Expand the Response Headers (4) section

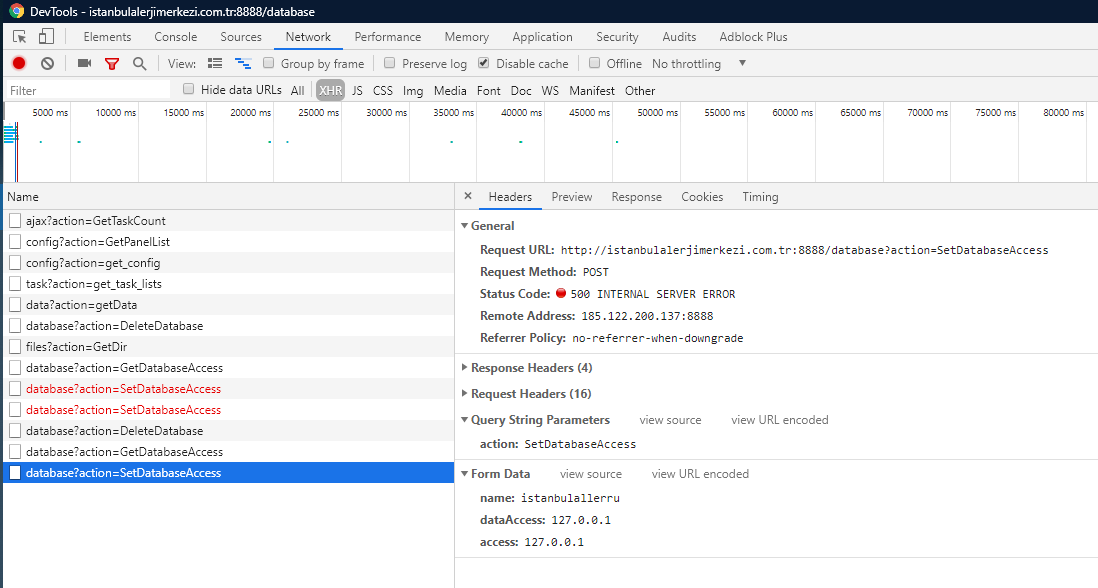(531, 368)
